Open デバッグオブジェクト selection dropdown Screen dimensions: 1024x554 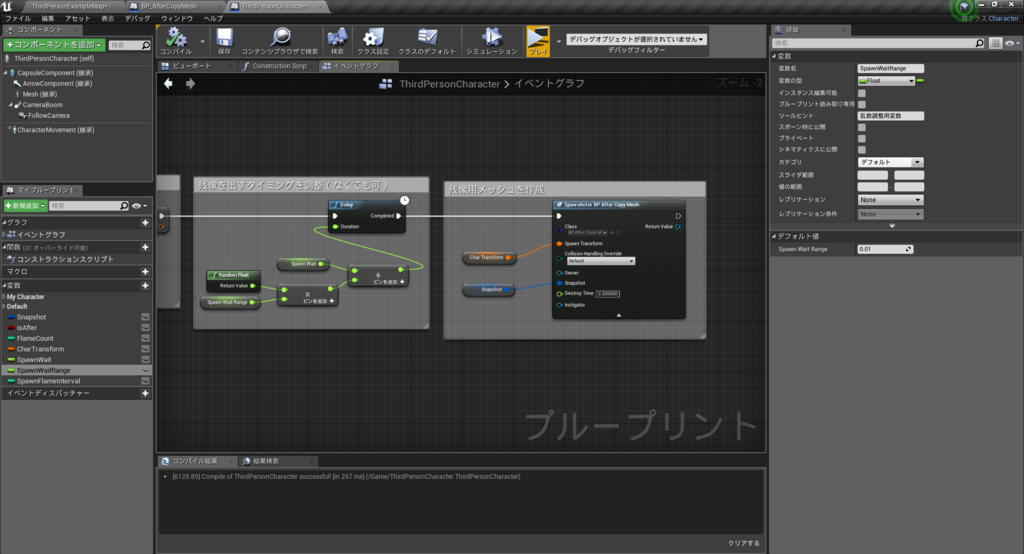click(x=636, y=39)
